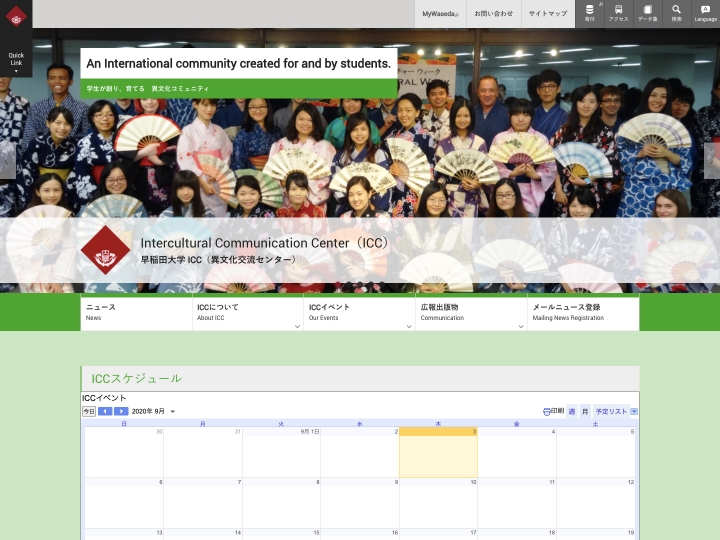Image resolution: width=720 pixels, height=540 pixels.
Task: Click the green 学生が創り、育てる subtitle
Action: tap(147, 88)
